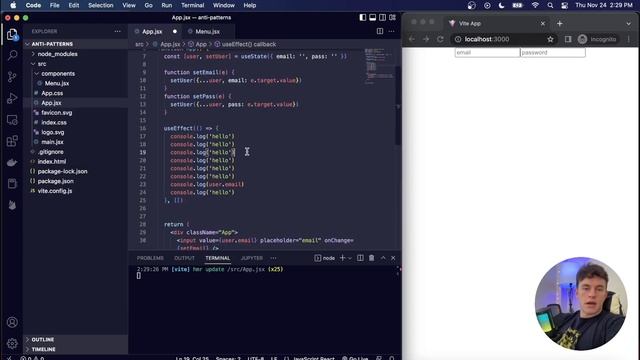
Task: Maximize the panel size chevron
Action: click(x=383, y=258)
